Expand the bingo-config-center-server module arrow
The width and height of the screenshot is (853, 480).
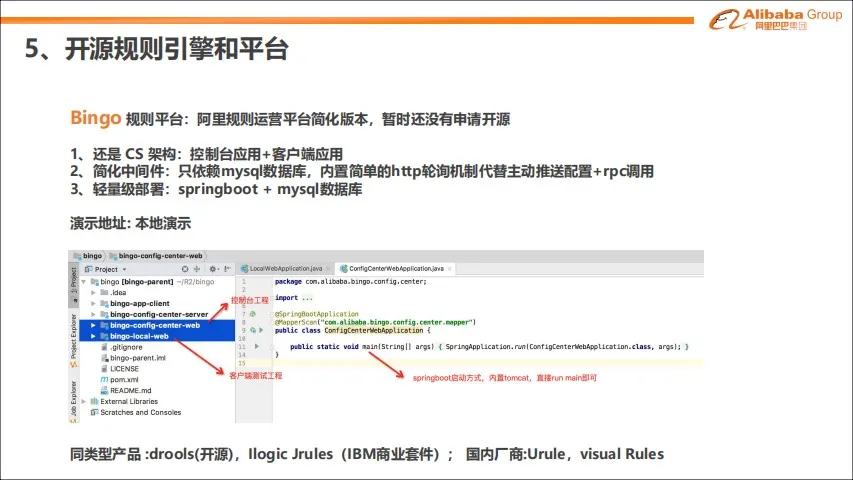(93, 314)
